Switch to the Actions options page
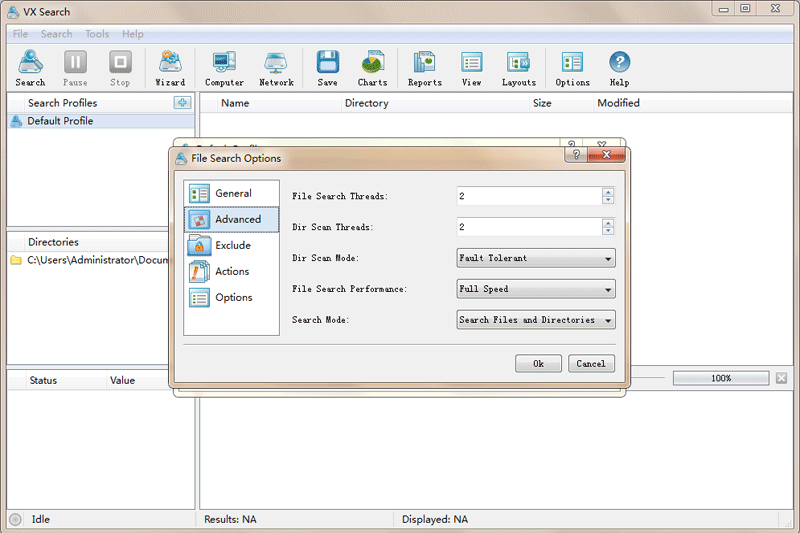The width and height of the screenshot is (800, 533). pyautogui.click(x=232, y=271)
